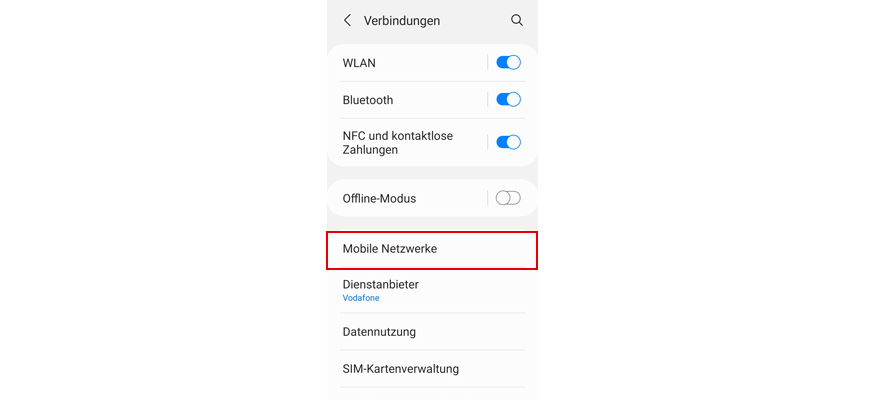The image size is (879, 400).
Task: Open Mobile Netzwerke
Action: point(432,250)
